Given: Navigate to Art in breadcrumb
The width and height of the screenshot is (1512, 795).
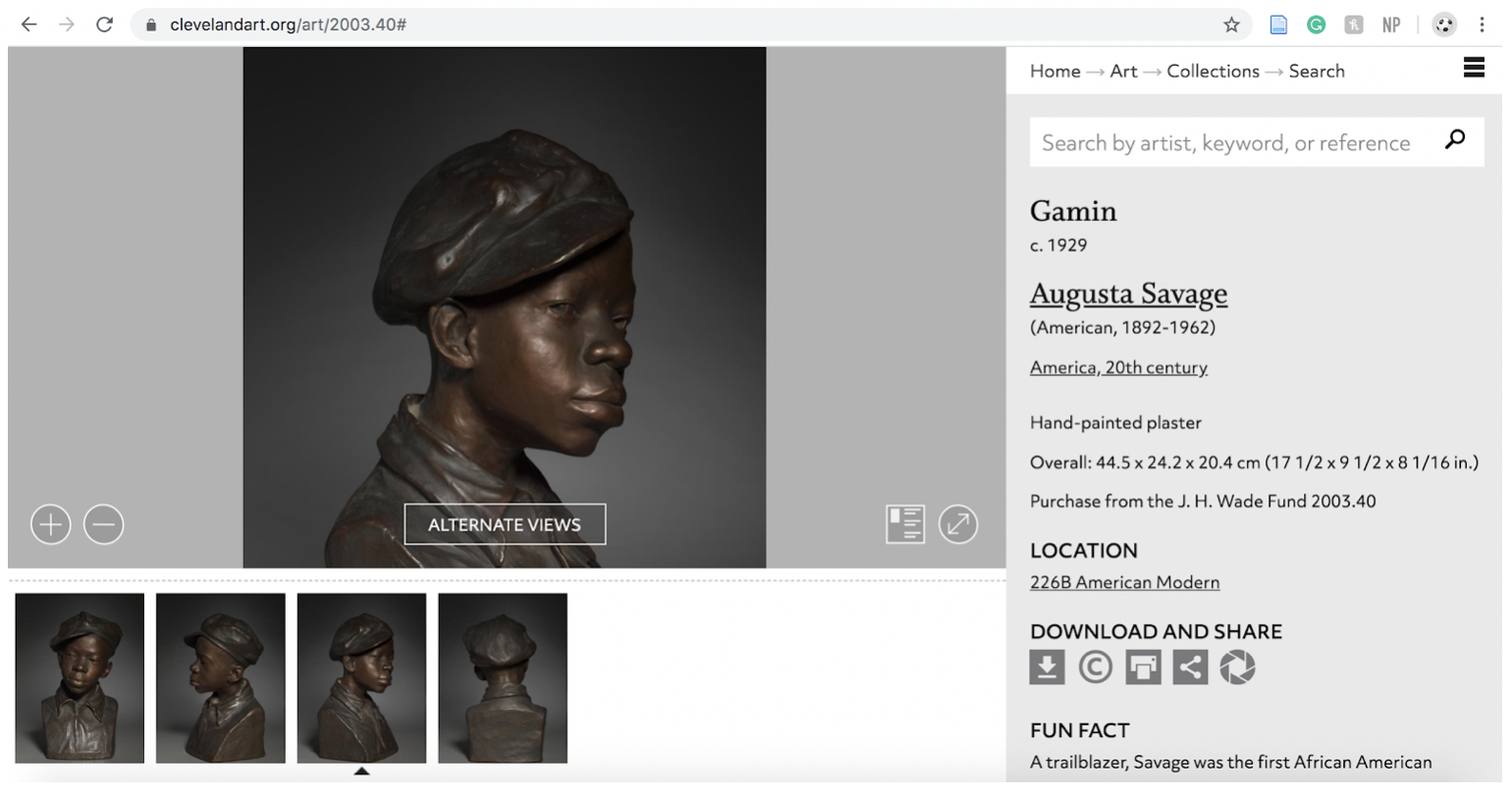Looking at the screenshot, I should point(1123,71).
